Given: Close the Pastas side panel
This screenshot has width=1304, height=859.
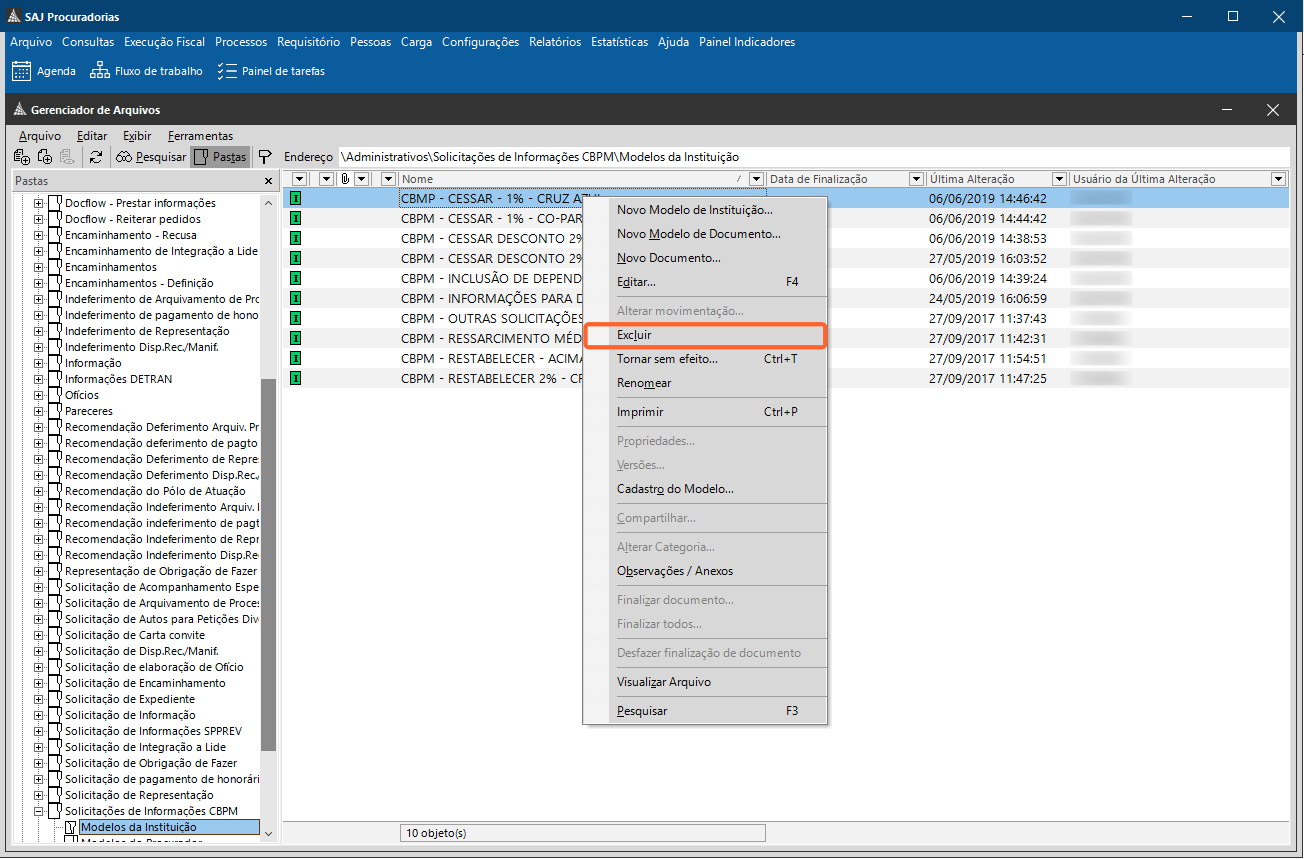Looking at the screenshot, I should pos(268,181).
